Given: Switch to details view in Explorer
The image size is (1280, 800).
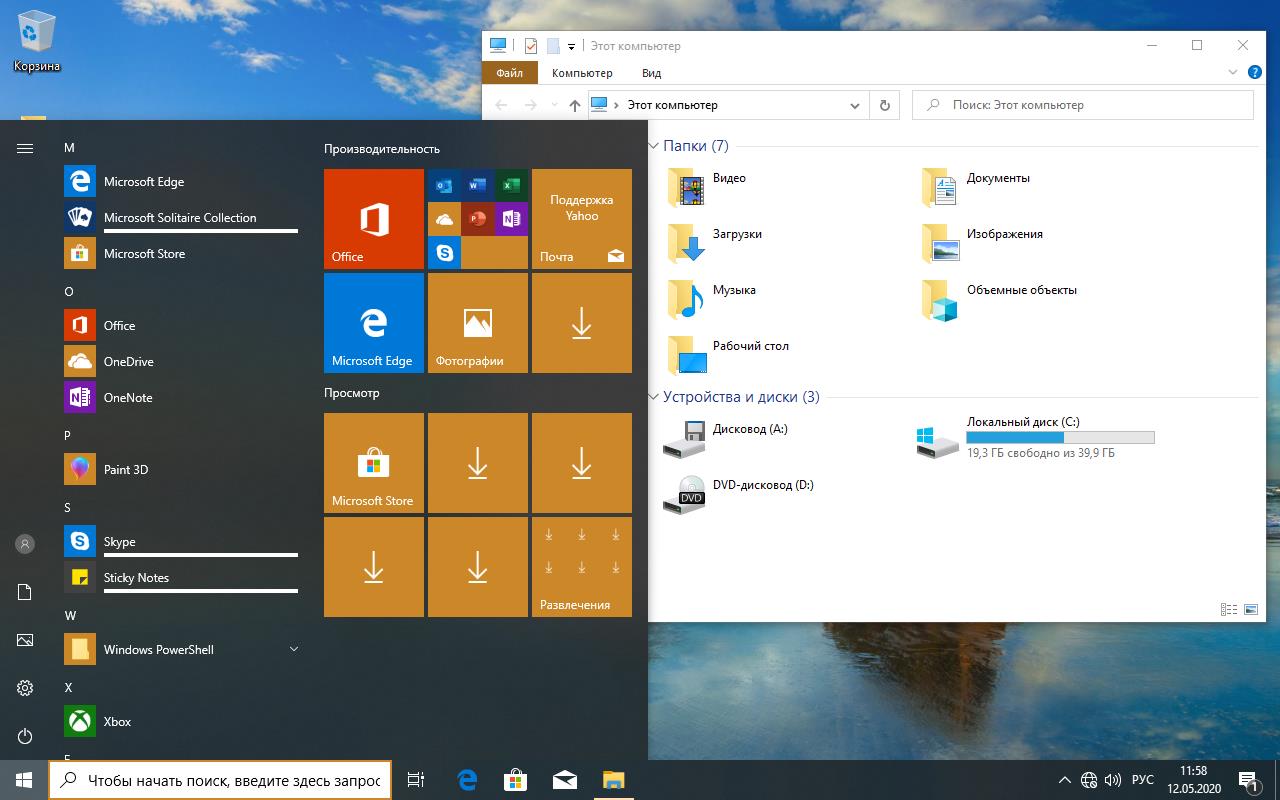Looking at the screenshot, I should tap(1229, 609).
